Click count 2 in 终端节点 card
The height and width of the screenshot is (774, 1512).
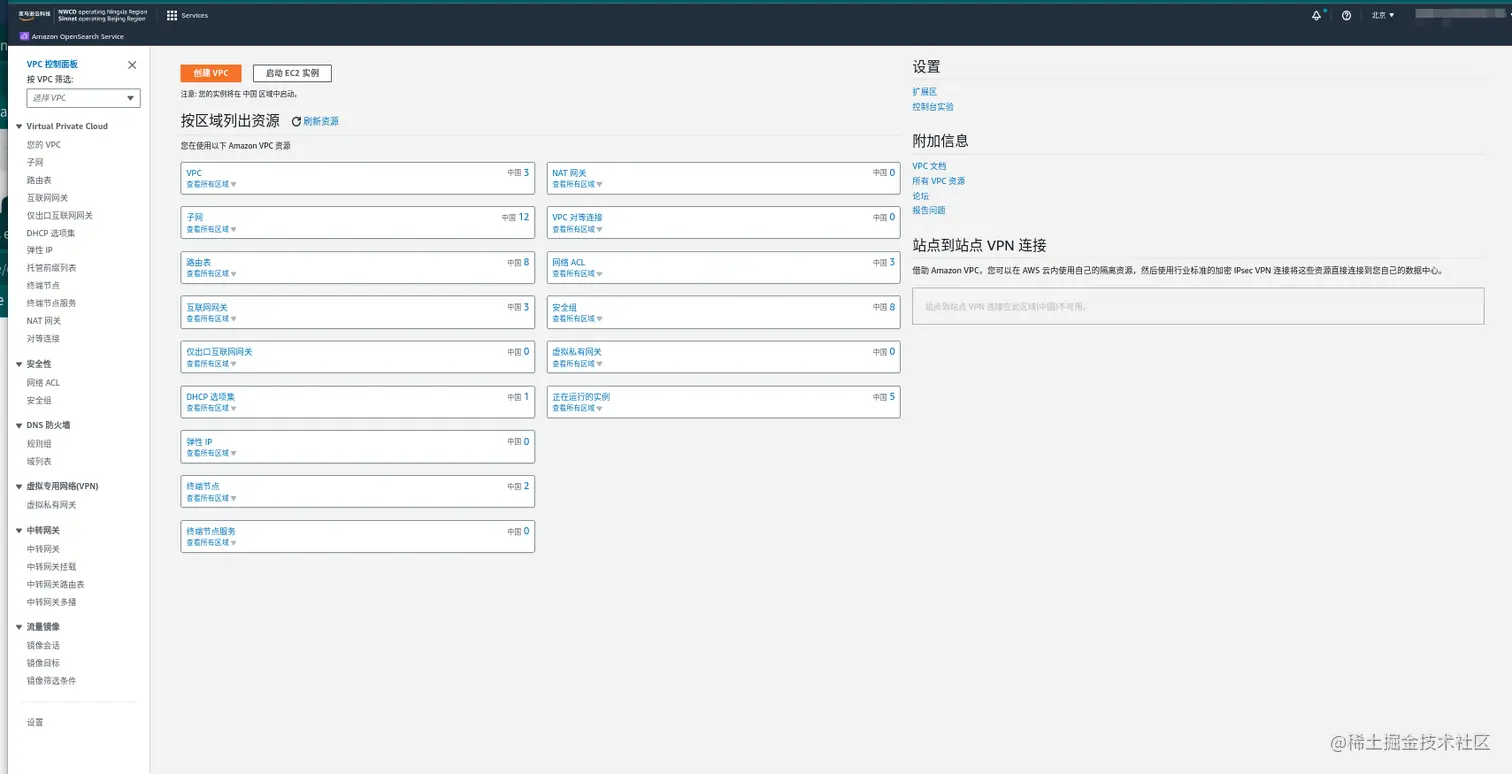click(527, 486)
